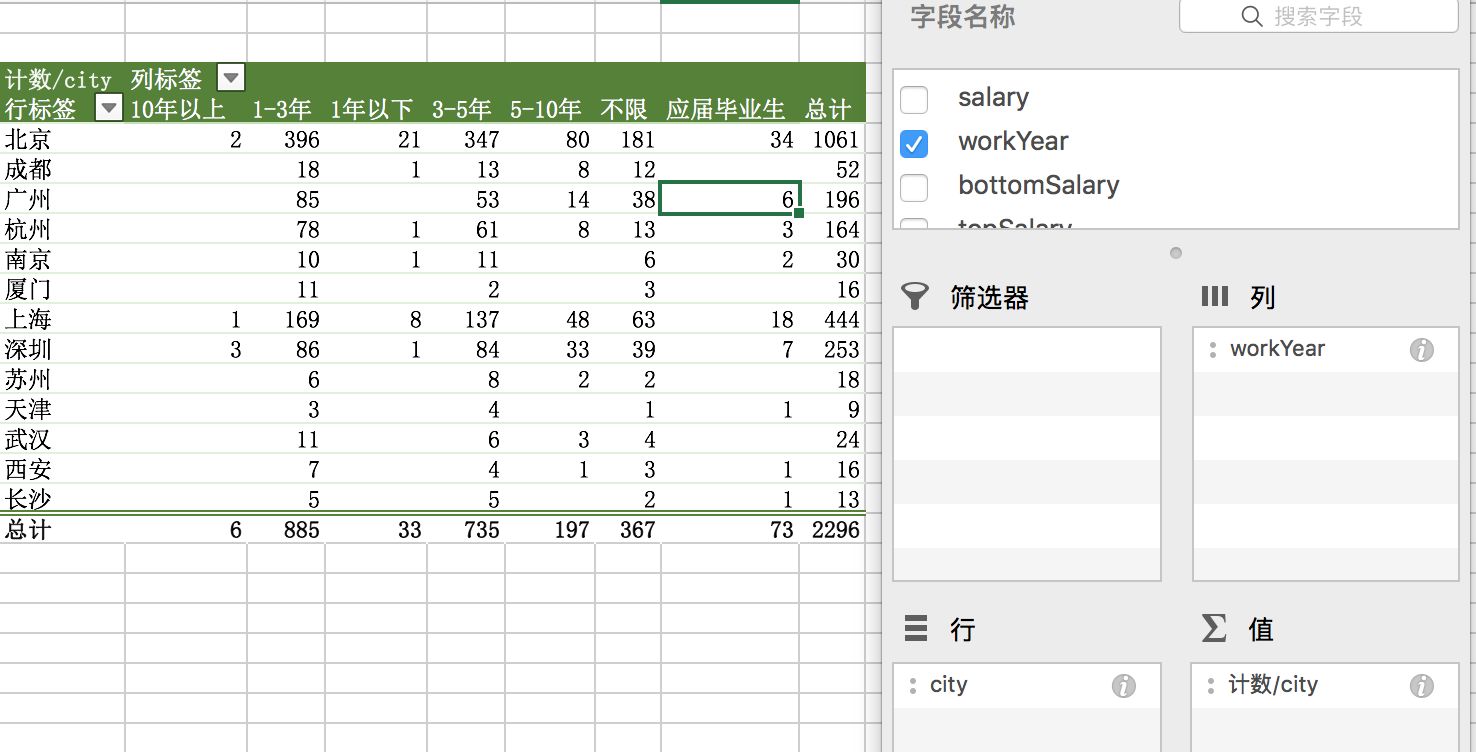Select grand total cell 2296
Viewport: 1476px width, 752px height.
point(835,529)
